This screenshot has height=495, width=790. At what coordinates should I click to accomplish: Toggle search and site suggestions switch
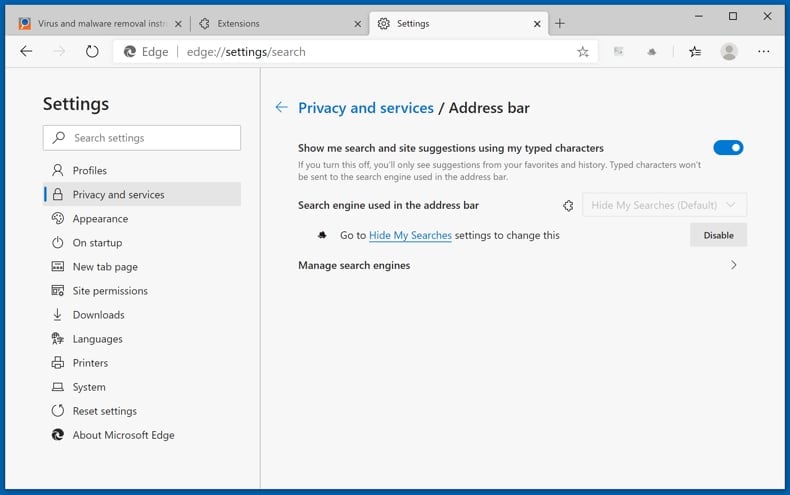[728, 148]
